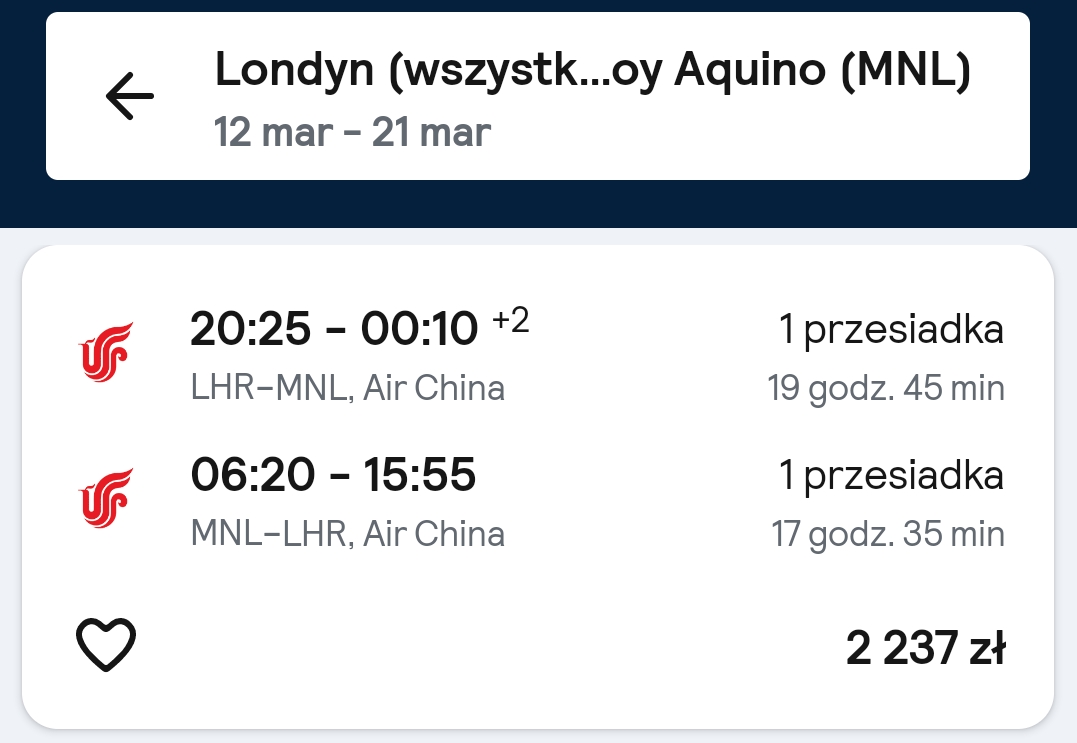Click Air China logo on outbound flight
1077x743 pixels.
(x=105, y=352)
